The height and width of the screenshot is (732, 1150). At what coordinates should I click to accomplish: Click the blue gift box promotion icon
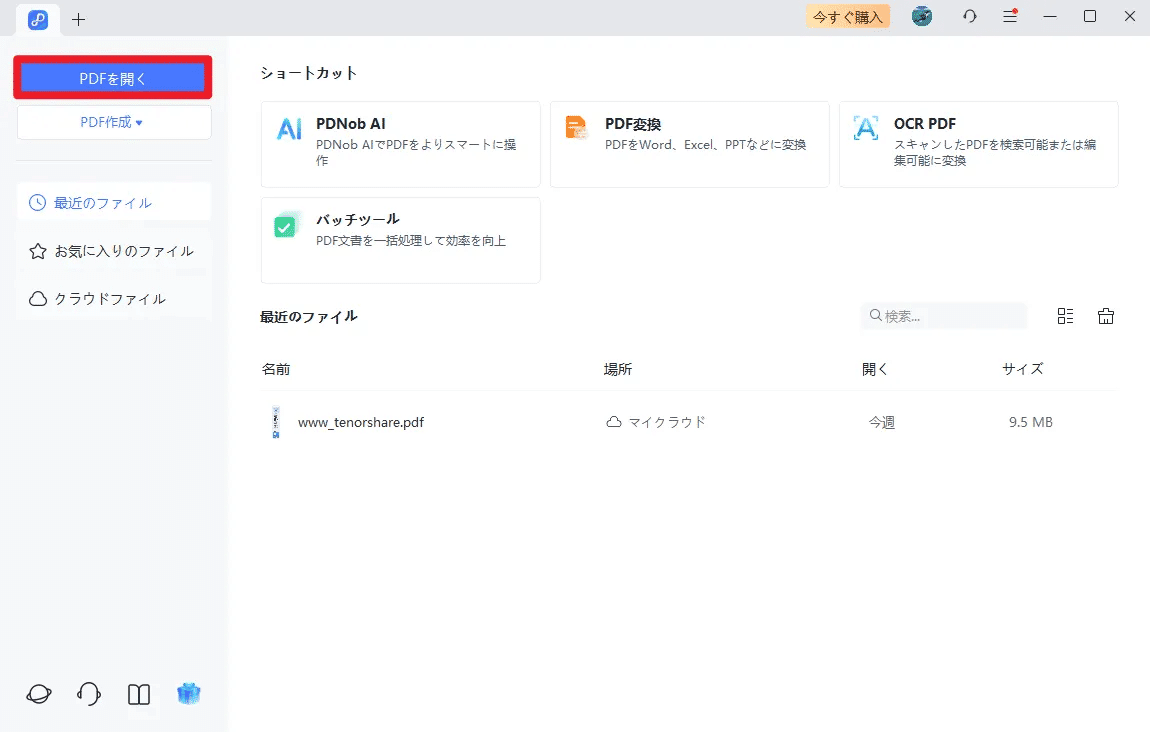coord(189,693)
